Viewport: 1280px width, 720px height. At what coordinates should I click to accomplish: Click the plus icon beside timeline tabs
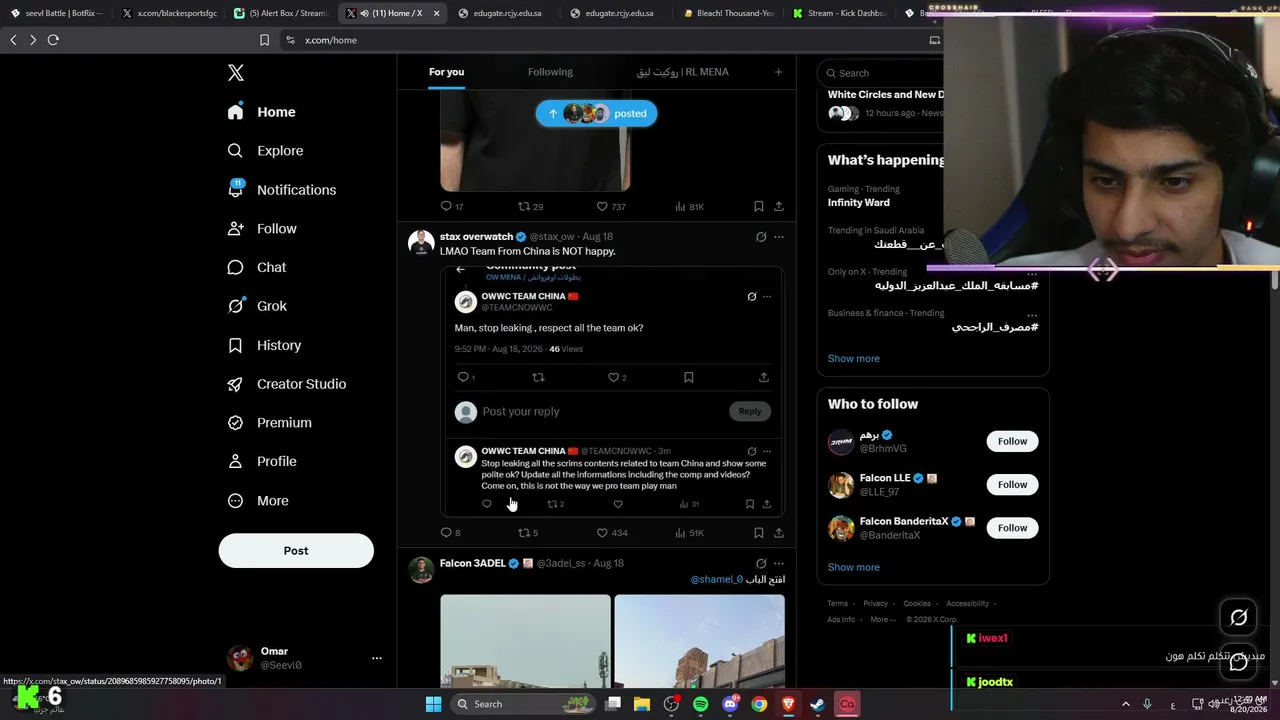coord(778,72)
